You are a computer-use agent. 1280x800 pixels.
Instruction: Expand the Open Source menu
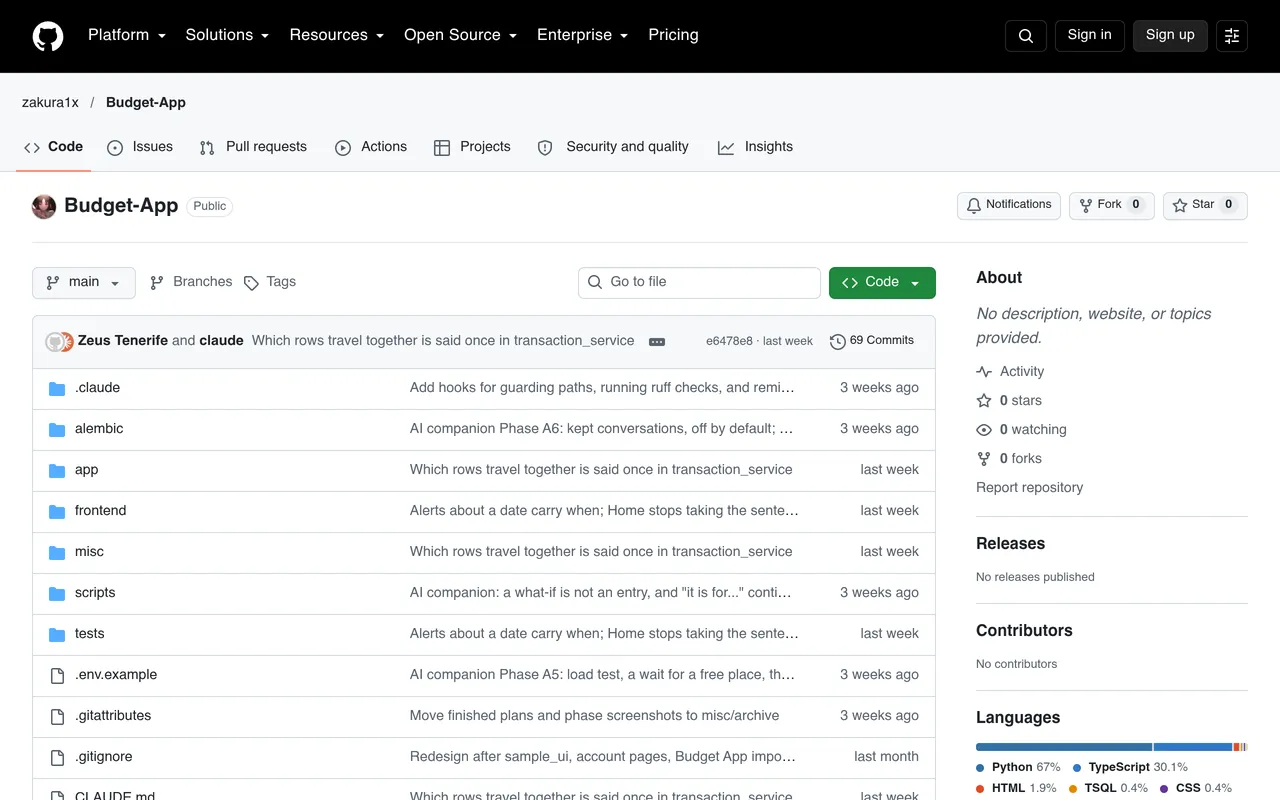tap(460, 35)
